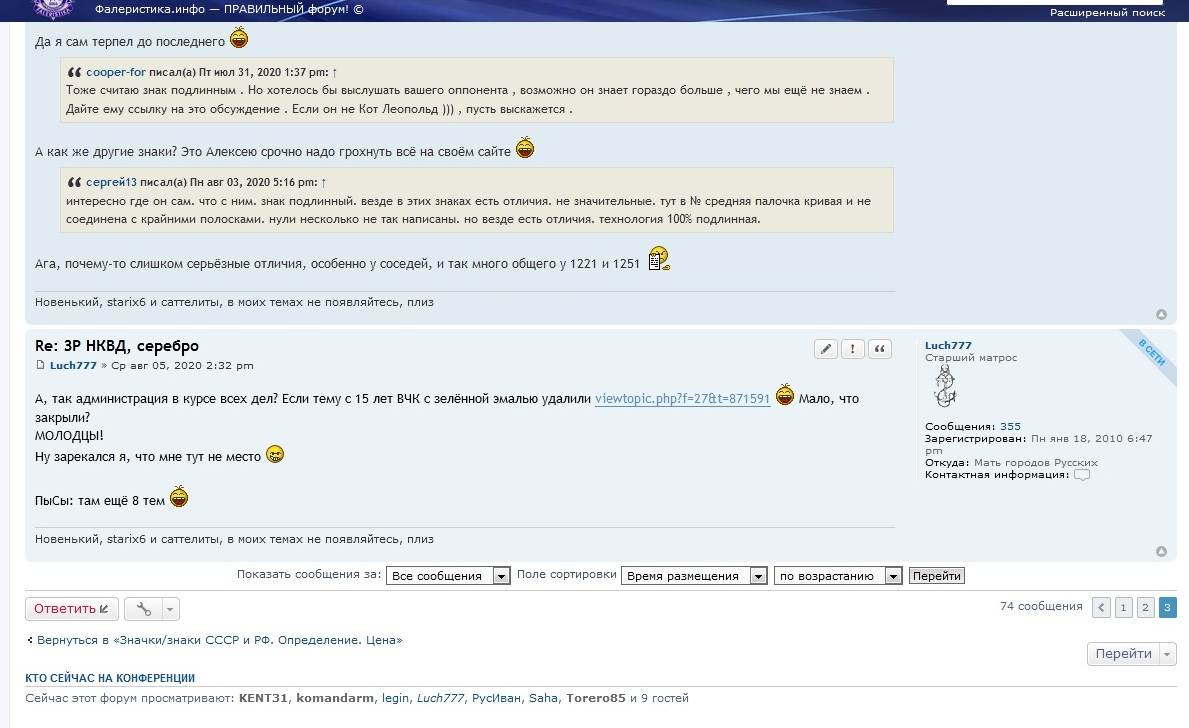The width and height of the screenshot is (1189, 728).
Task: Click the report post exclamation icon
Action: [x=853, y=349]
